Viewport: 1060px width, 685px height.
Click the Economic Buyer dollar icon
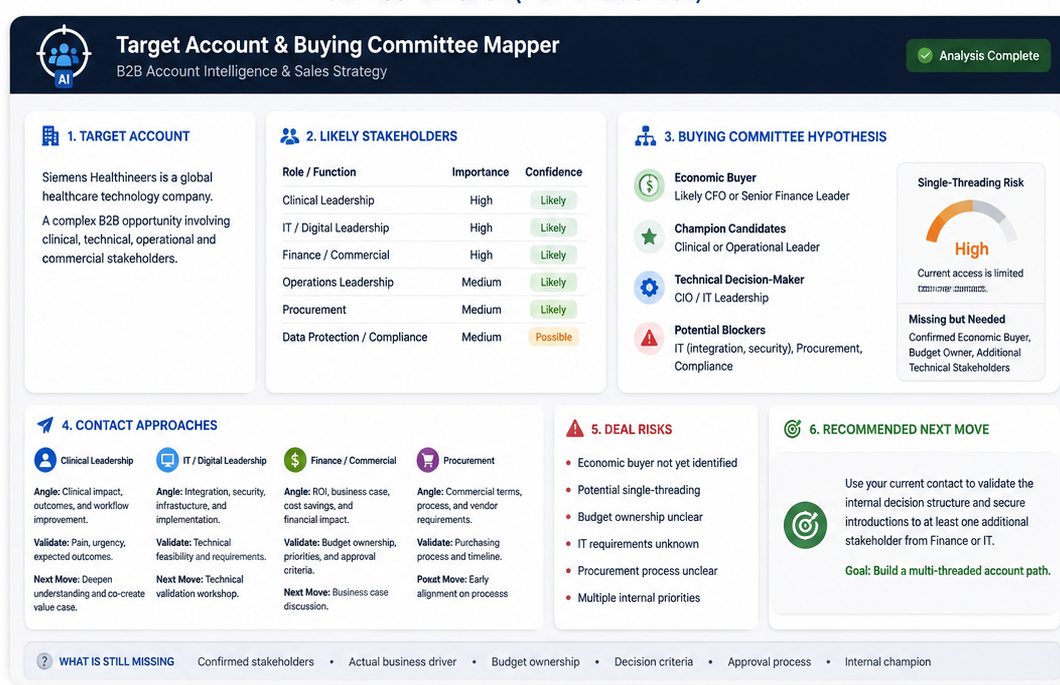[649, 185]
